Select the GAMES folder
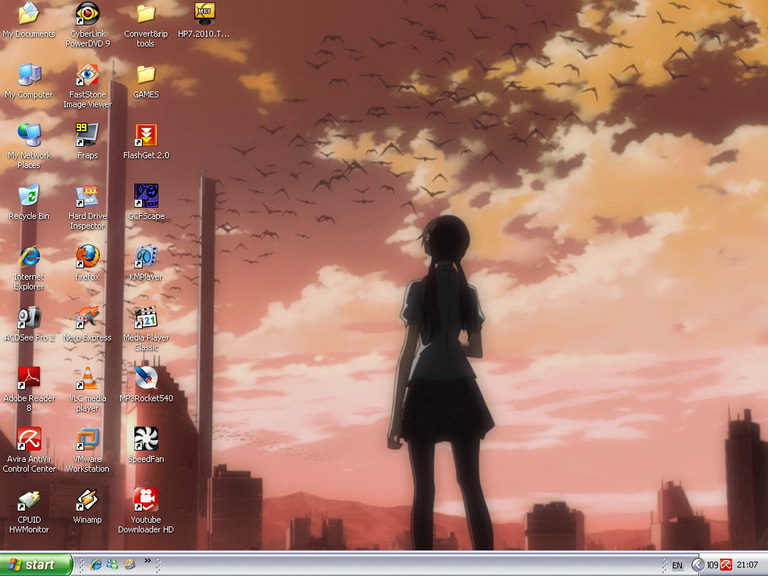768x576 pixels. (x=146, y=81)
